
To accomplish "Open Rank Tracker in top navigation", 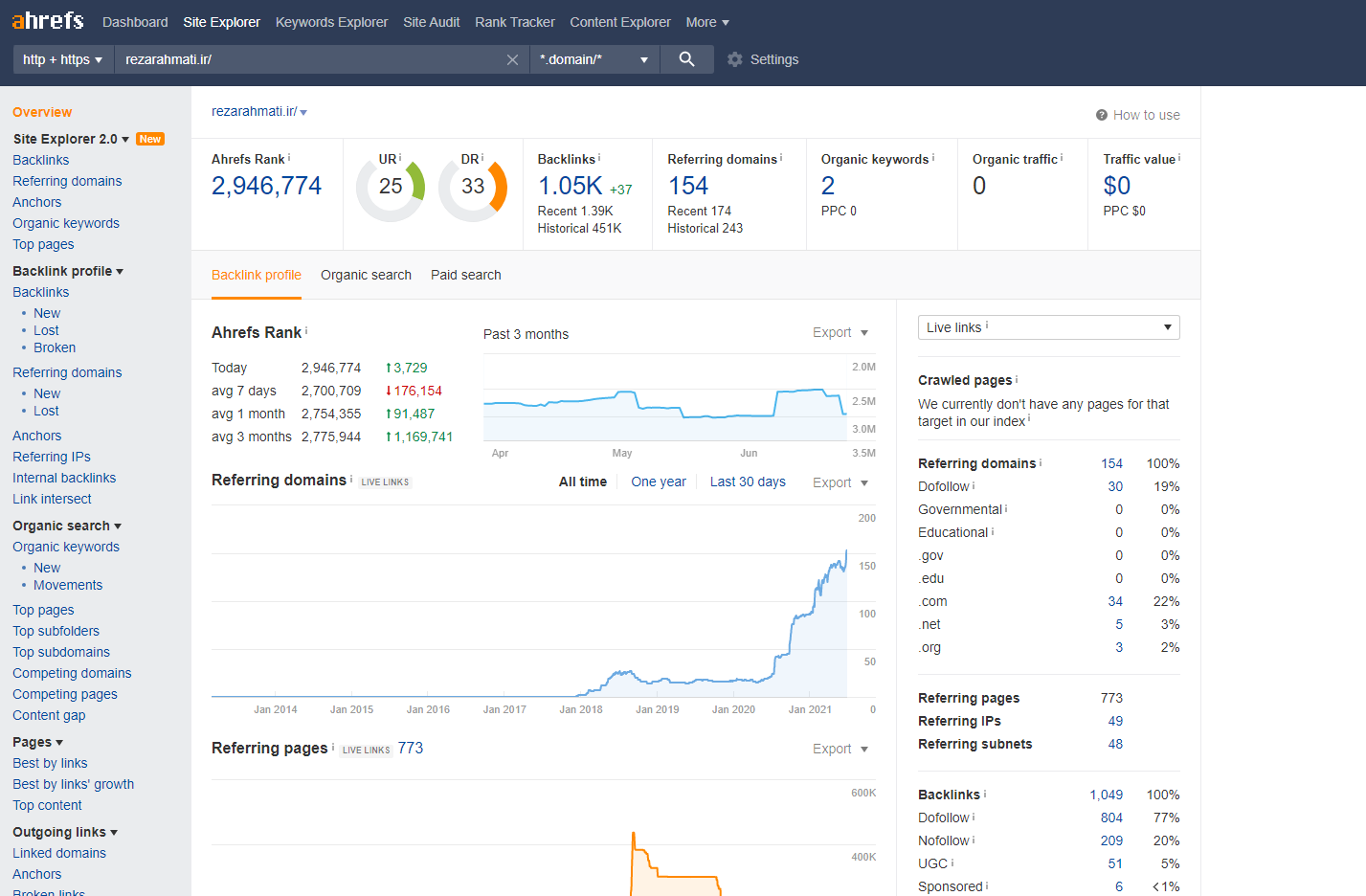I will (x=515, y=22).
